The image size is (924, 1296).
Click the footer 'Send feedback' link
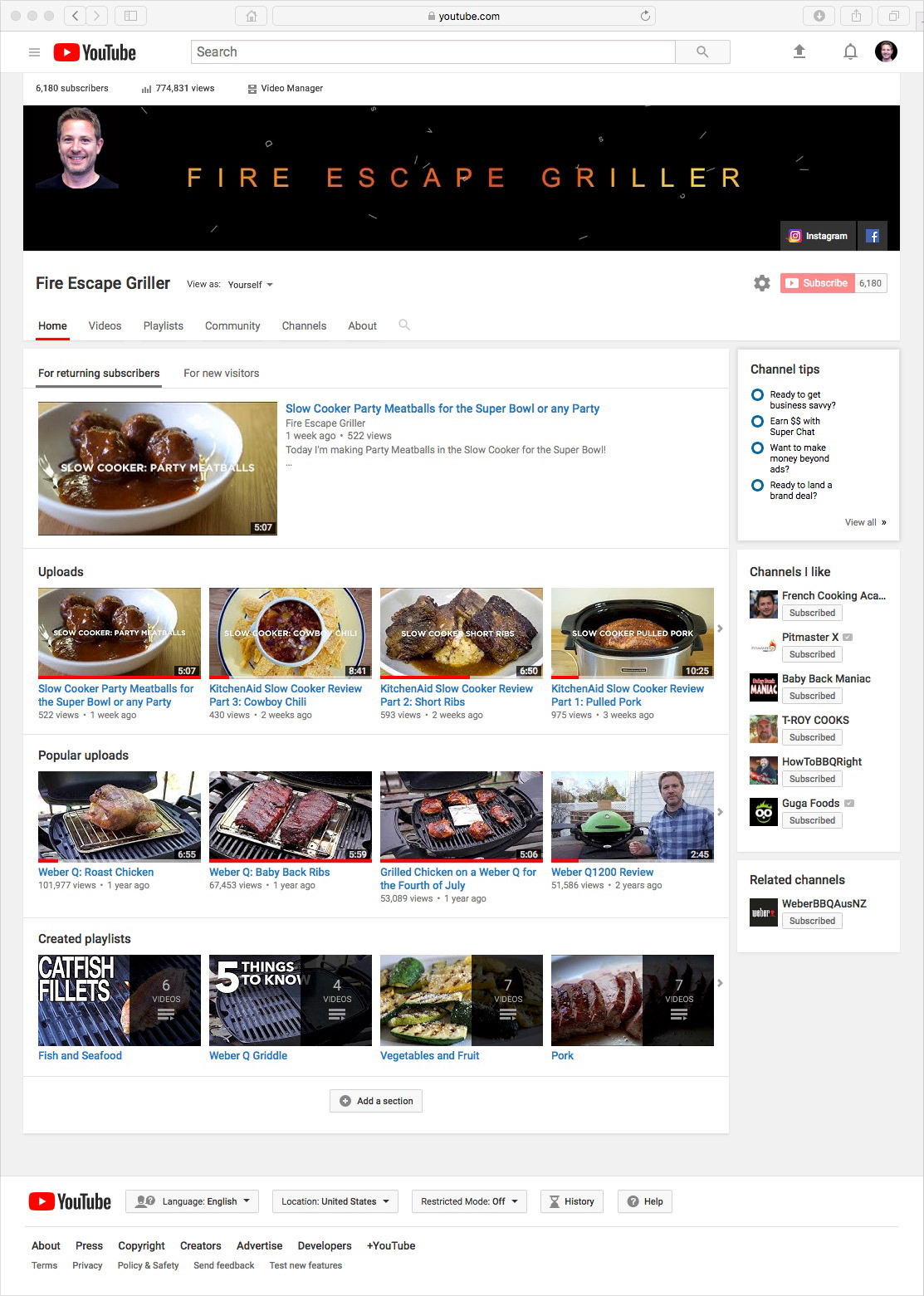coord(224,1265)
